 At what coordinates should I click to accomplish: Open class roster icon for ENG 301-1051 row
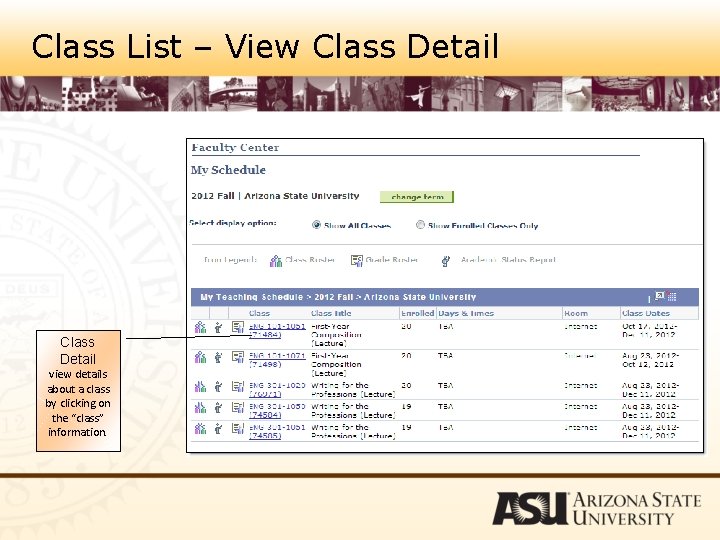(x=200, y=428)
